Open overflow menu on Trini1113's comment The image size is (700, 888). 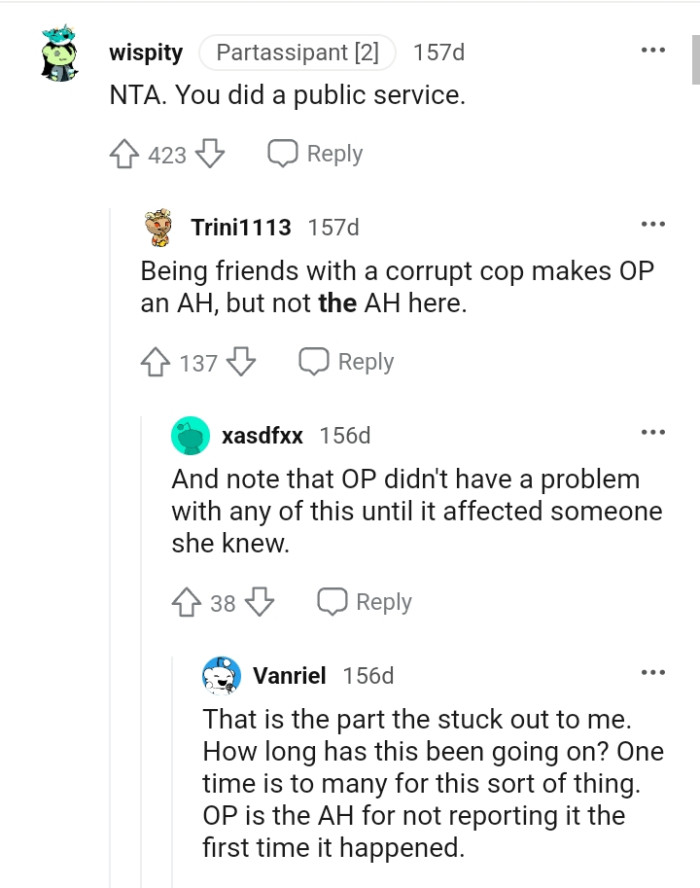pos(653,222)
